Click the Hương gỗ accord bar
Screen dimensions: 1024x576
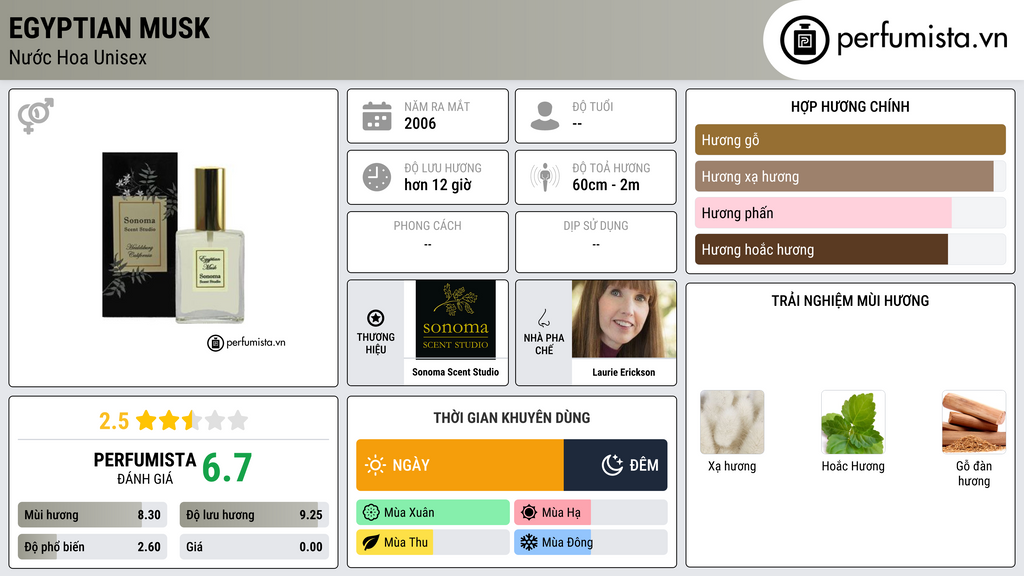point(850,140)
